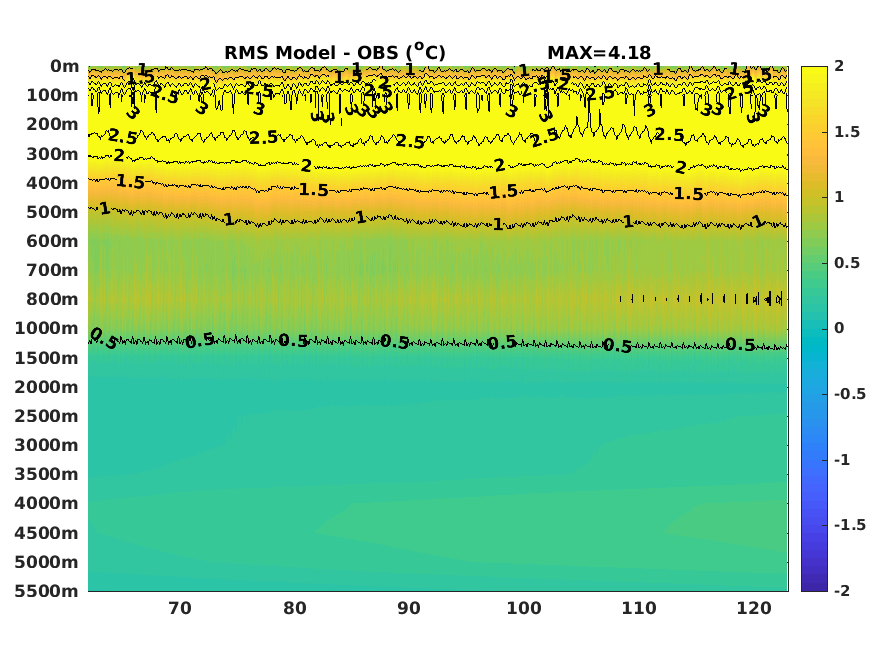
Task: Select the x-axis tick label 80
Action: (295, 608)
